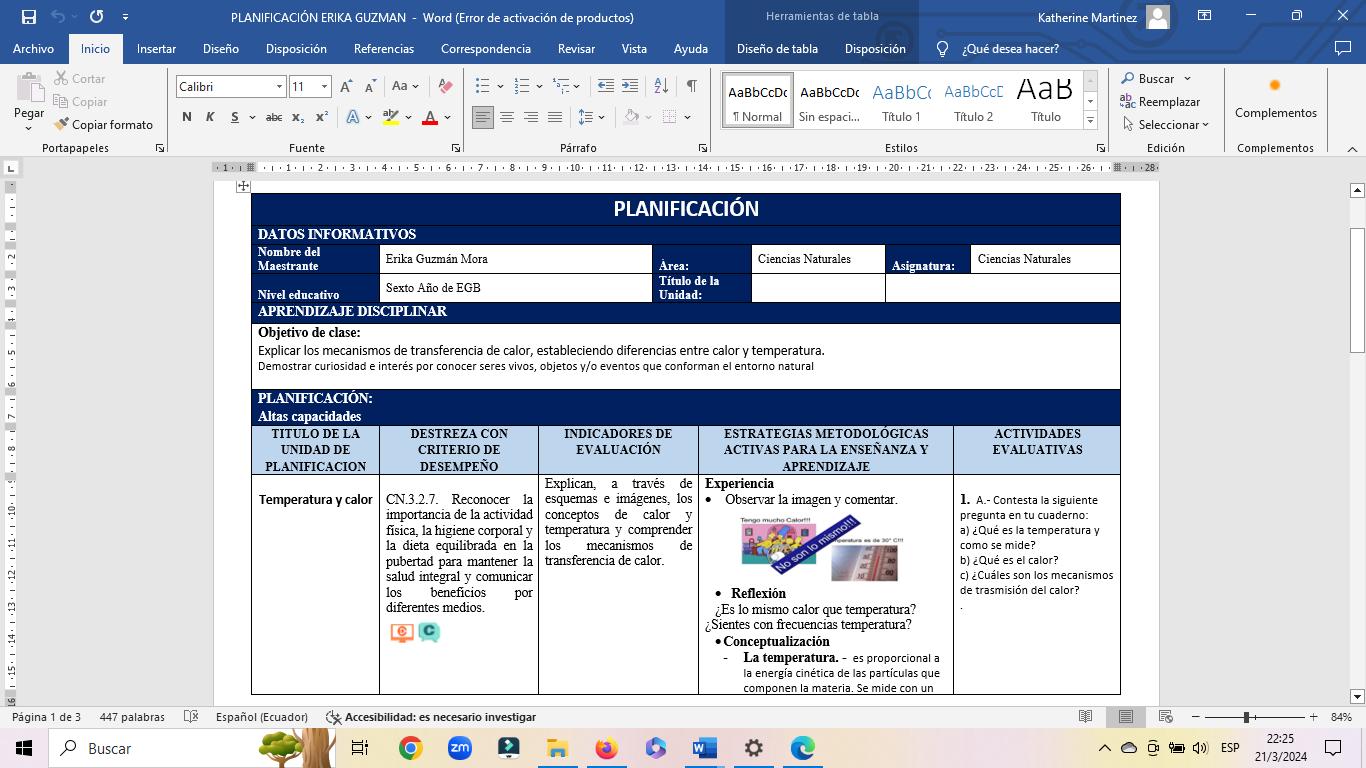1366x768 pixels.
Task: Undo the last action in the title bar
Action: (58, 16)
